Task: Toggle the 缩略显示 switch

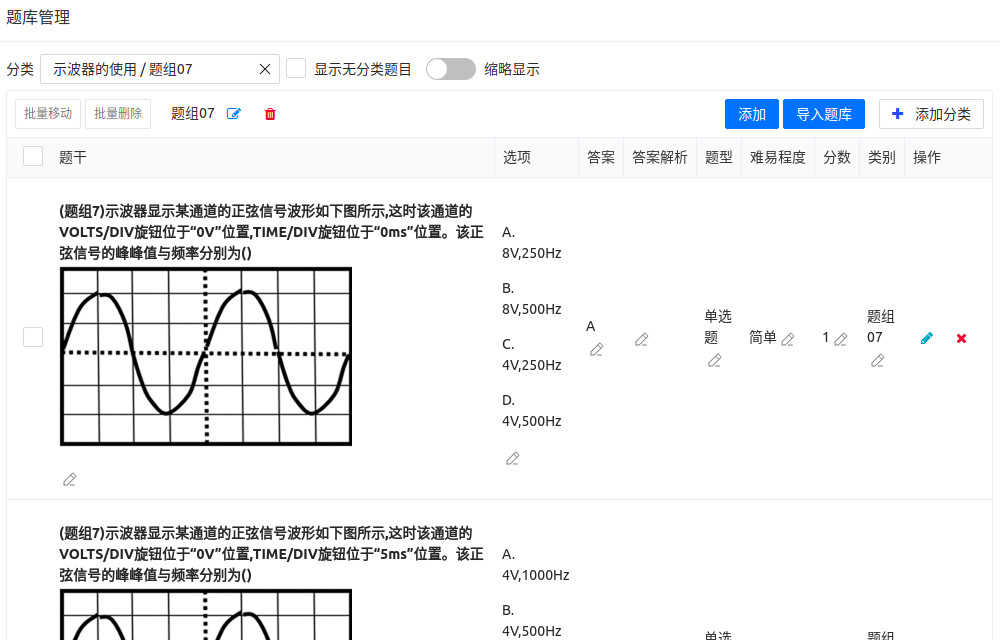Action: [451, 69]
